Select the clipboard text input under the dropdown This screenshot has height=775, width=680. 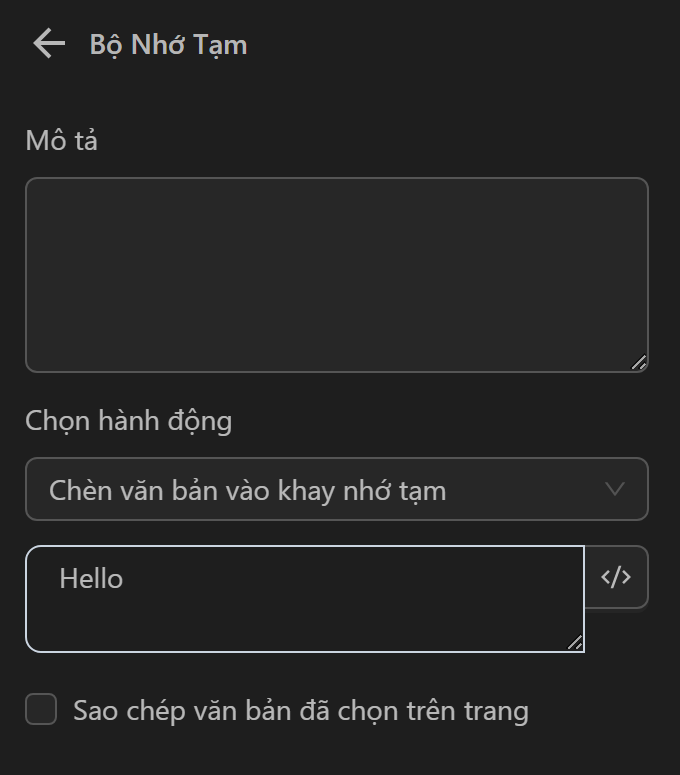pyautogui.click(x=304, y=599)
